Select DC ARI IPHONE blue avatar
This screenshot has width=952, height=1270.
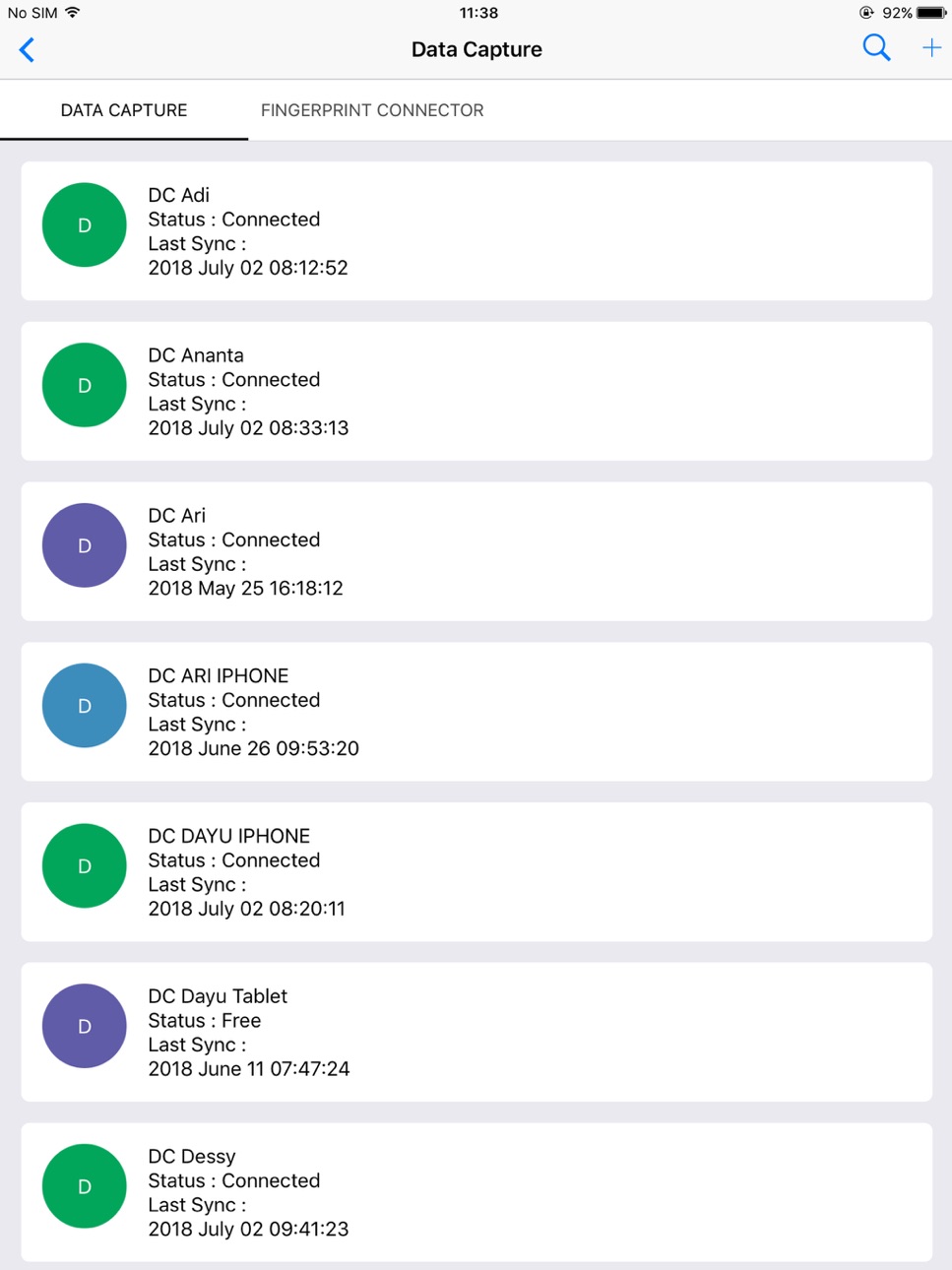85,706
